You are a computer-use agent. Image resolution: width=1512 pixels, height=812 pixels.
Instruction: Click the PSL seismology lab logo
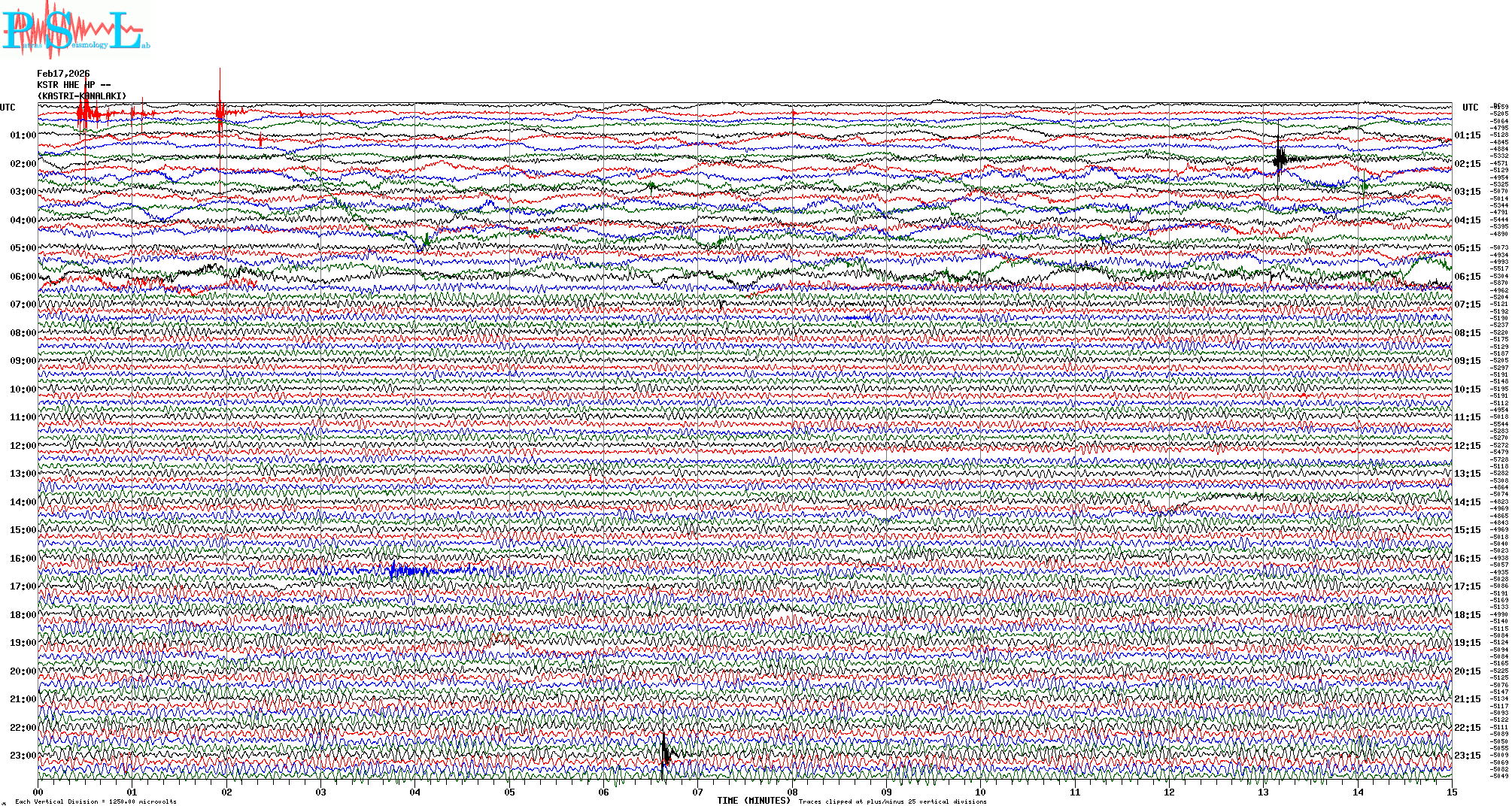[75, 30]
